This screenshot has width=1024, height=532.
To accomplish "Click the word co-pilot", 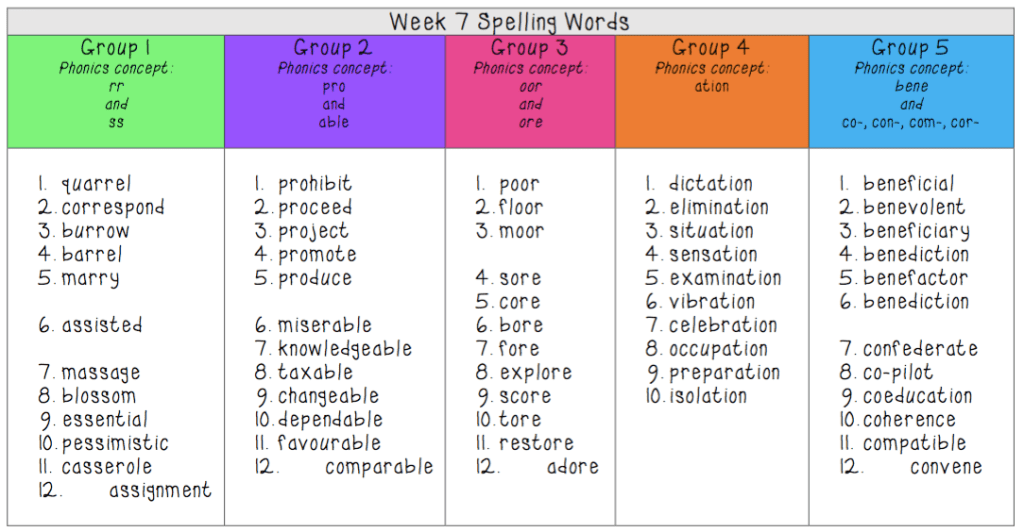I will [x=898, y=373].
